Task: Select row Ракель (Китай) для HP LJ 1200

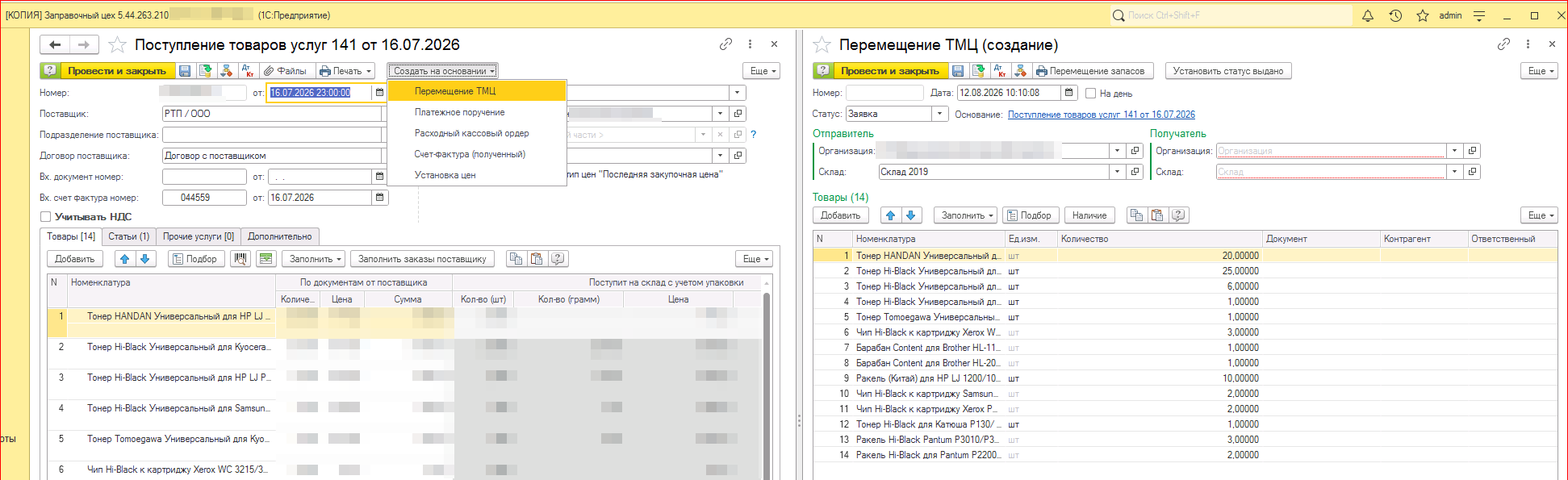Action: tap(1185, 378)
